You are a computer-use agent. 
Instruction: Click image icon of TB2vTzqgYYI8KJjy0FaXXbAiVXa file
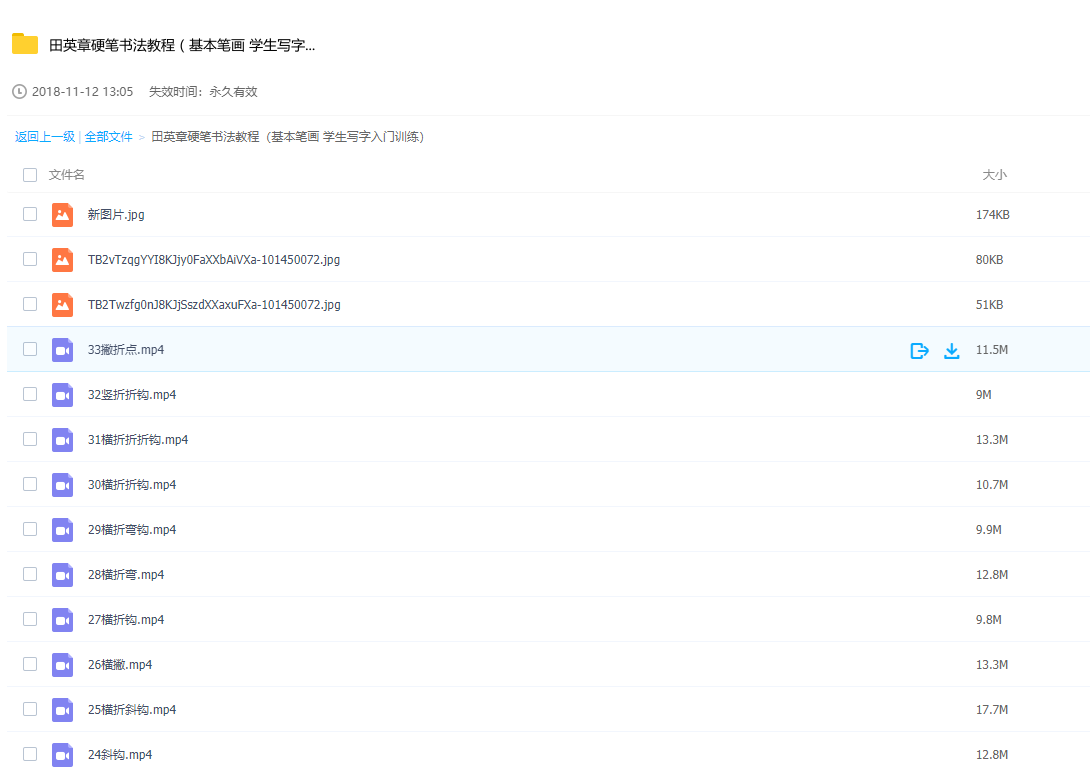click(x=63, y=260)
